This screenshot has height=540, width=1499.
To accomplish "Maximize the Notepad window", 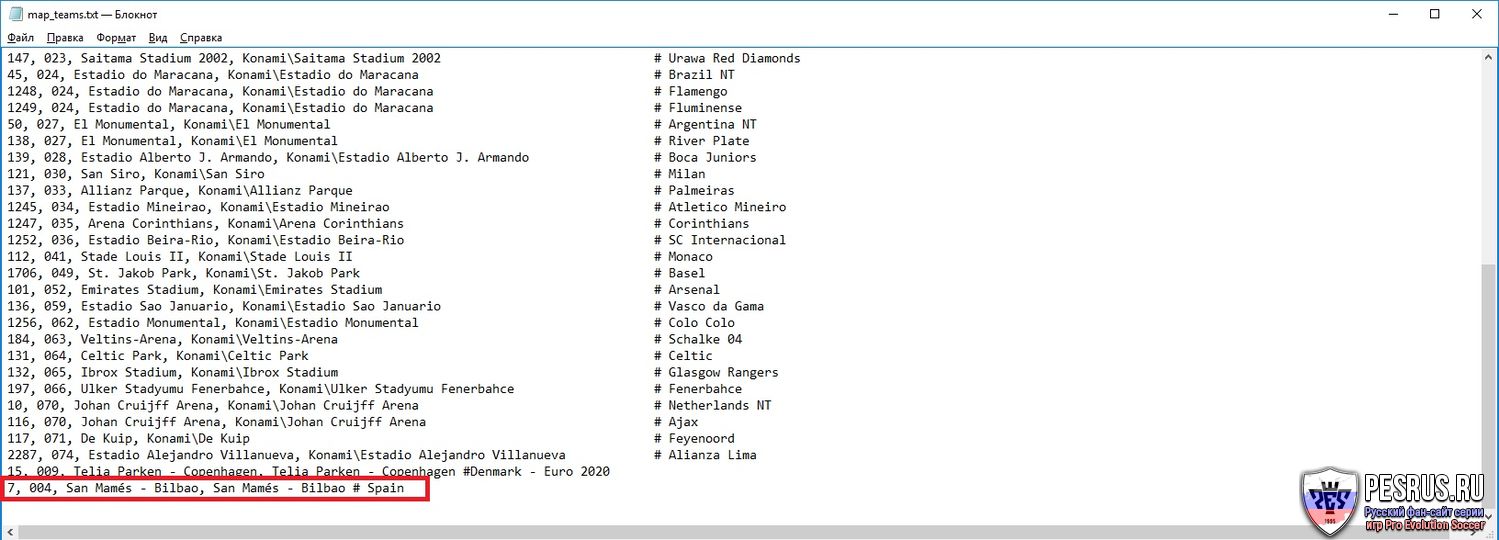I will tap(1434, 14).
